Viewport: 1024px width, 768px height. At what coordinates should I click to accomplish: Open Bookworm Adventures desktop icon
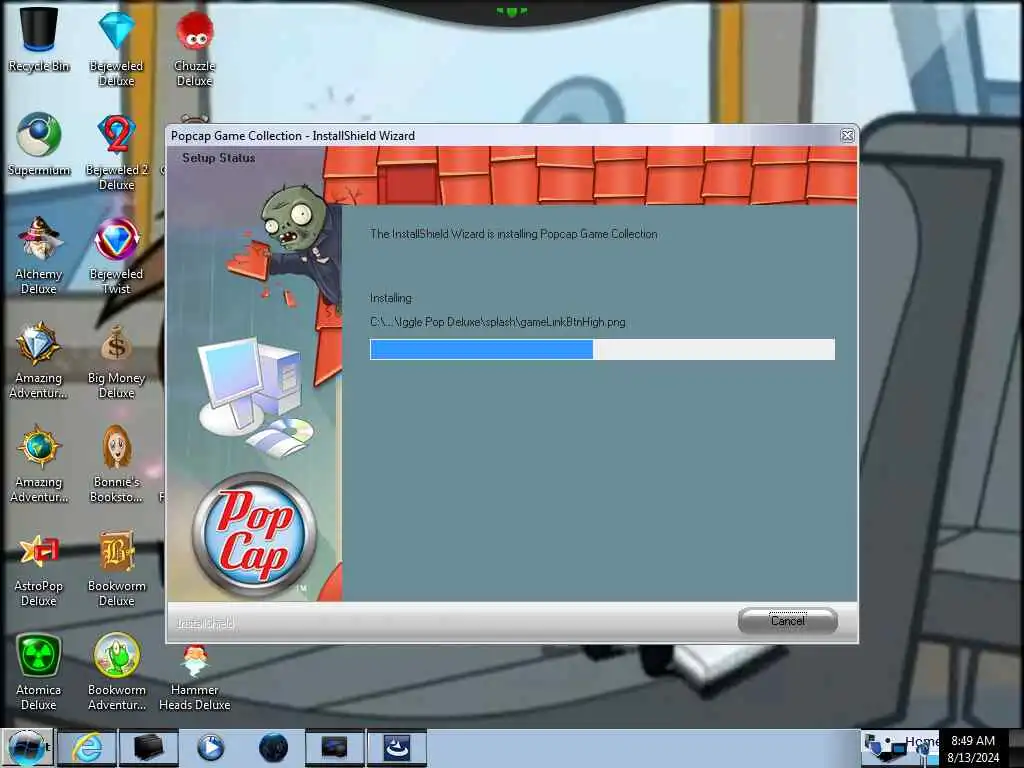tap(116, 672)
